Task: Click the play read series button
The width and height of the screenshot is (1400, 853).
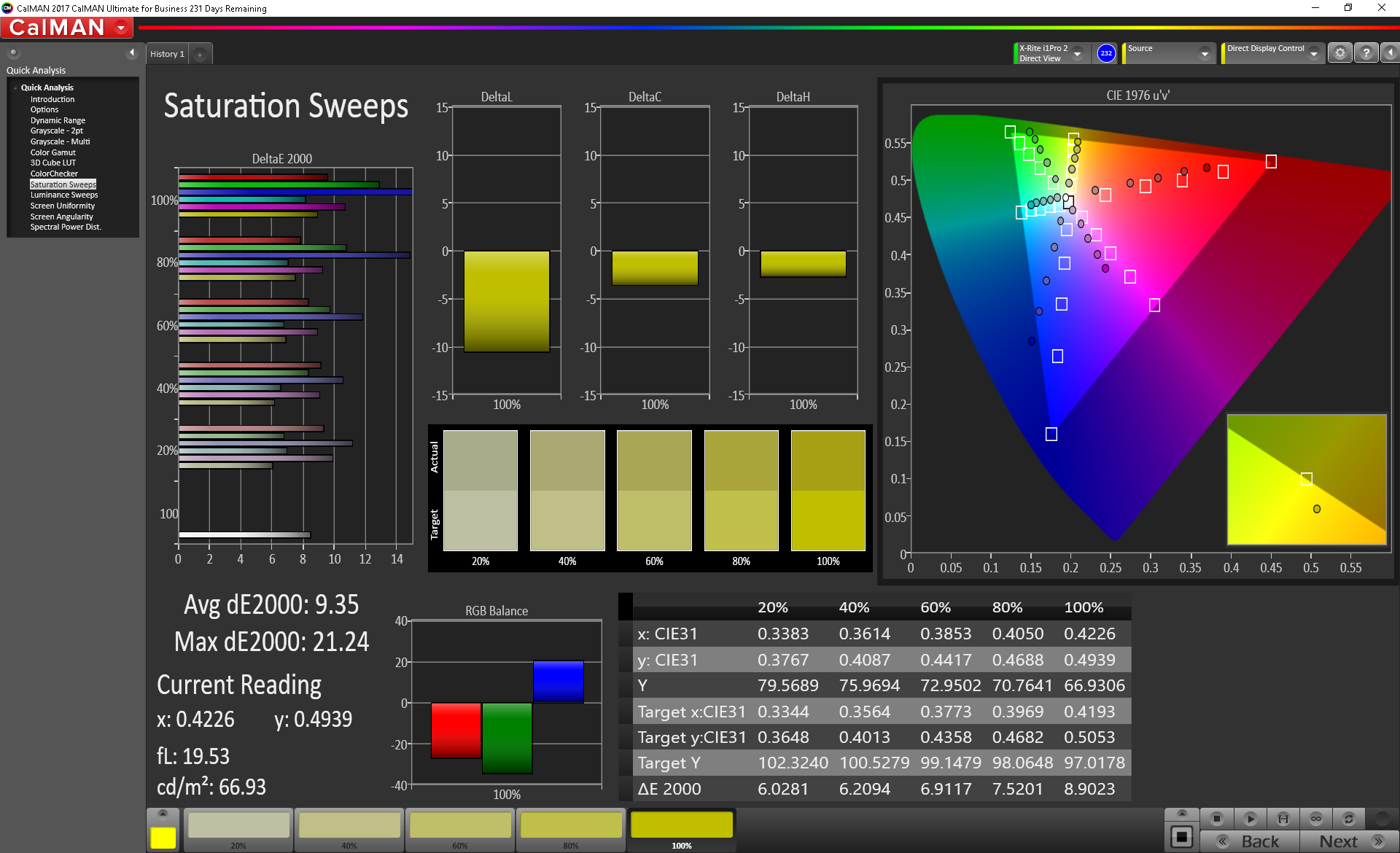Action: (x=1250, y=819)
